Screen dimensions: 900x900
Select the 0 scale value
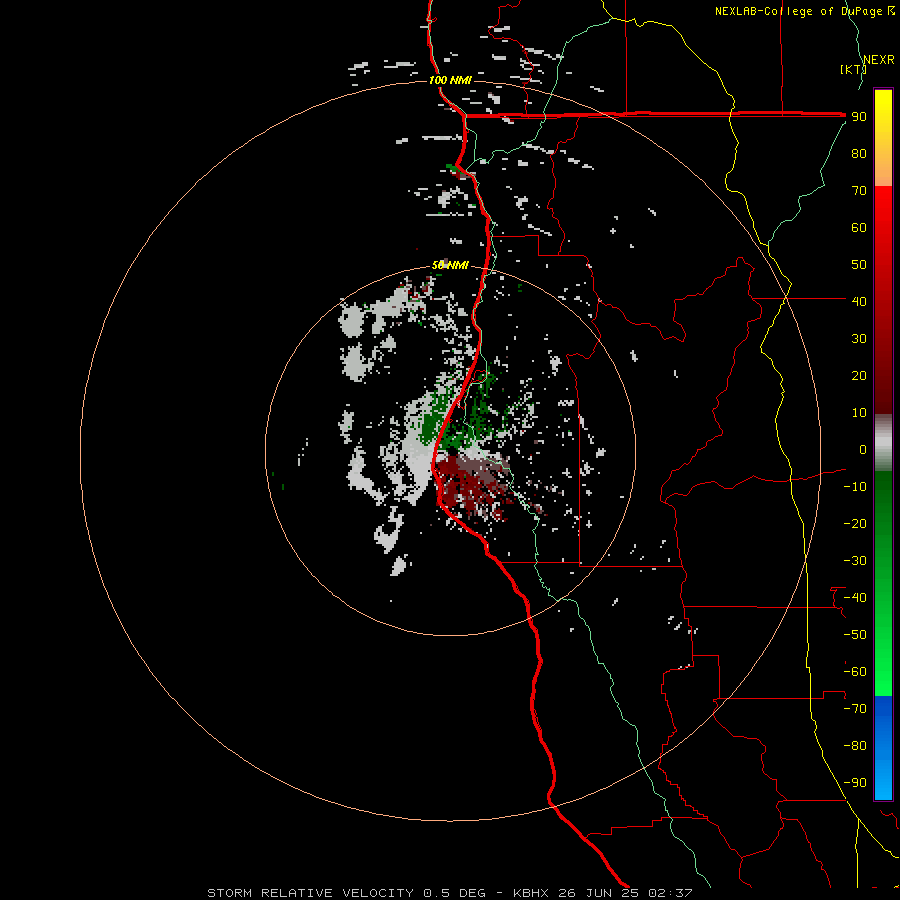pos(863,449)
